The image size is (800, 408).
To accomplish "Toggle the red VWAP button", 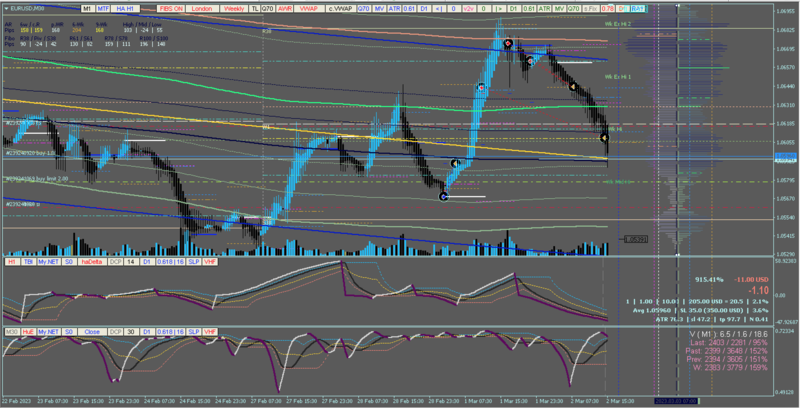I will (309, 9).
